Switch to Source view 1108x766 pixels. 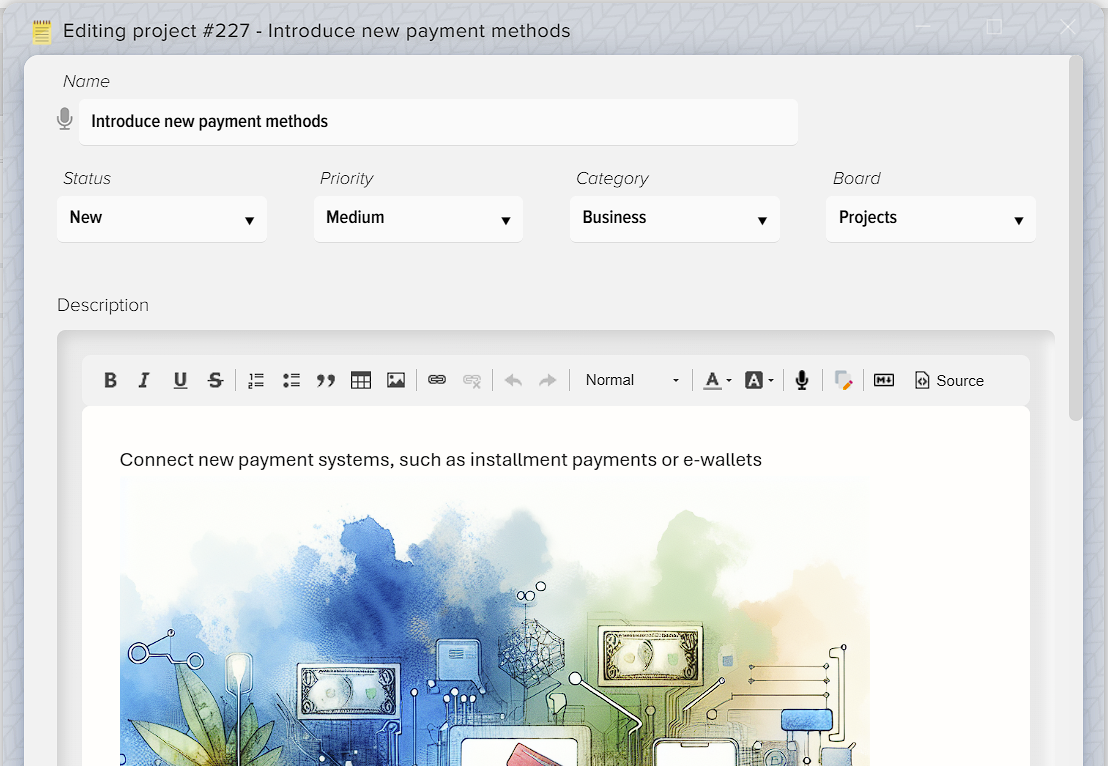[x=949, y=380]
